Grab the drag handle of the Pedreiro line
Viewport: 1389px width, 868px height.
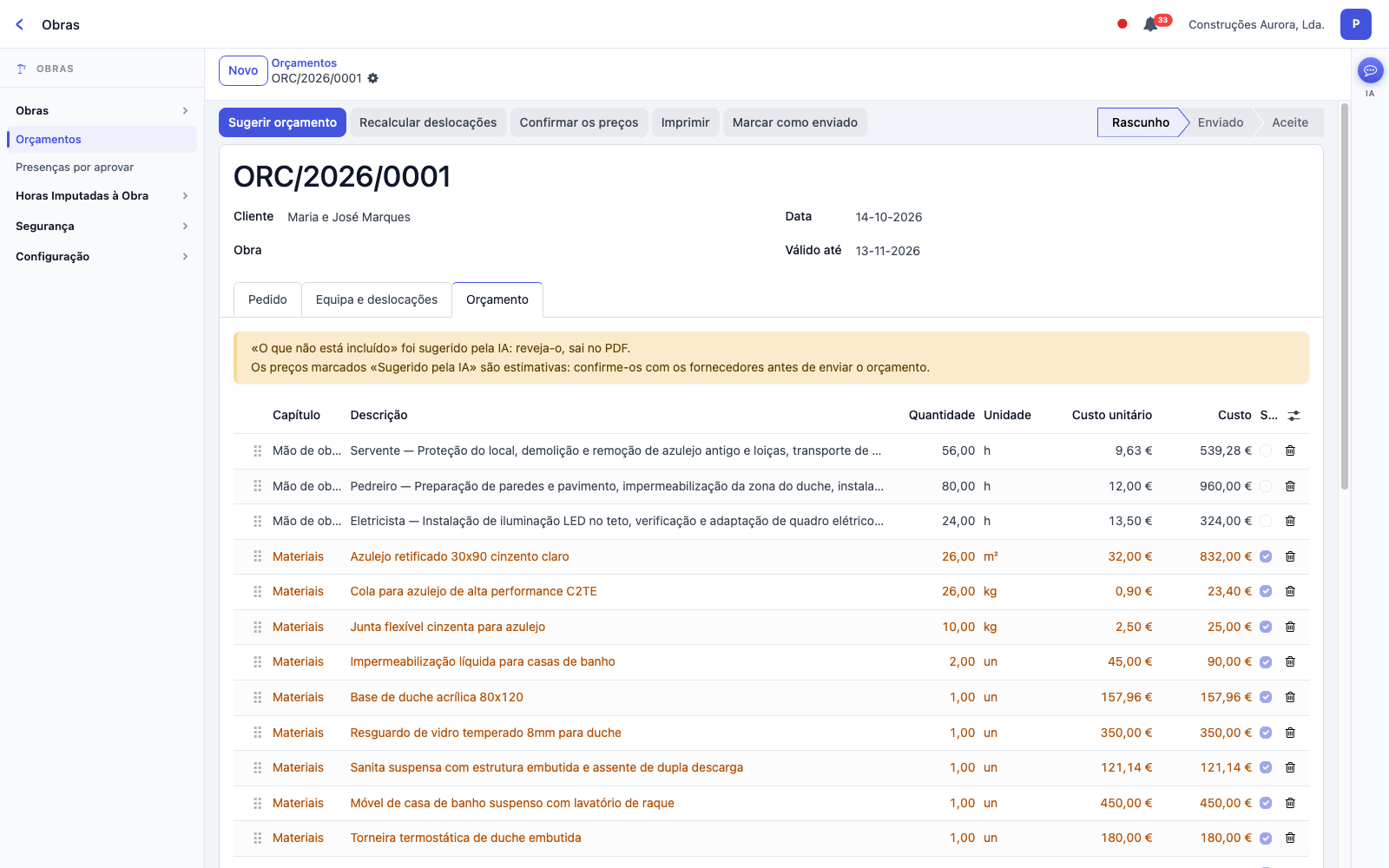coord(257,486)
